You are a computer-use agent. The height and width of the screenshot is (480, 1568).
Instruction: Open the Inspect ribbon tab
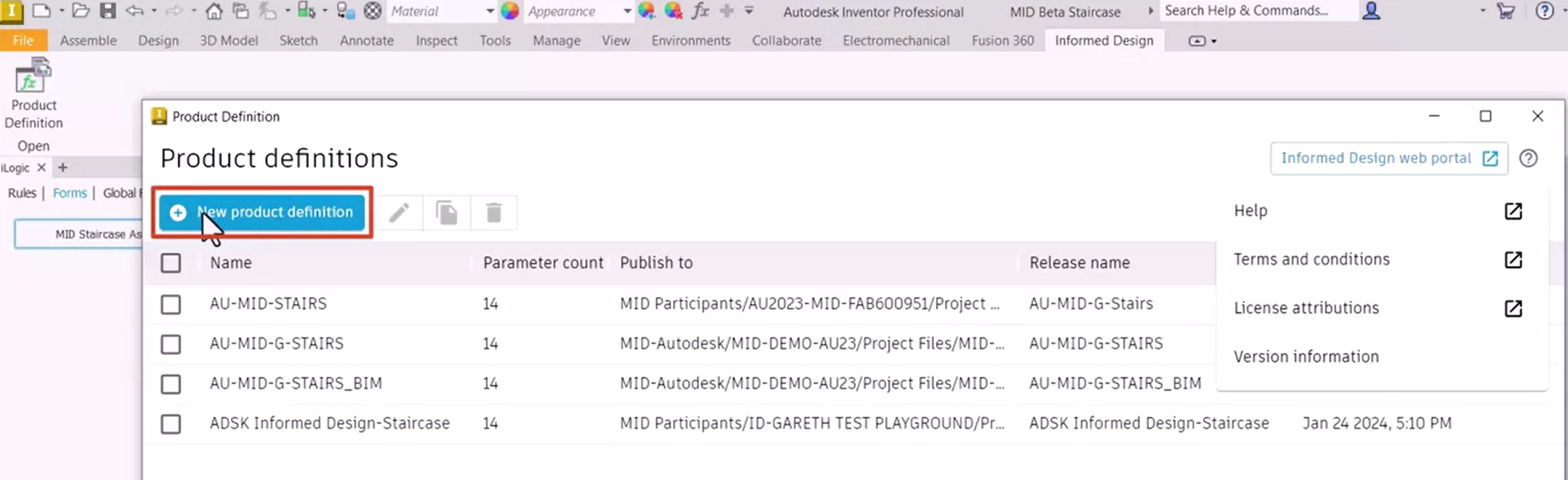point(436,41)
